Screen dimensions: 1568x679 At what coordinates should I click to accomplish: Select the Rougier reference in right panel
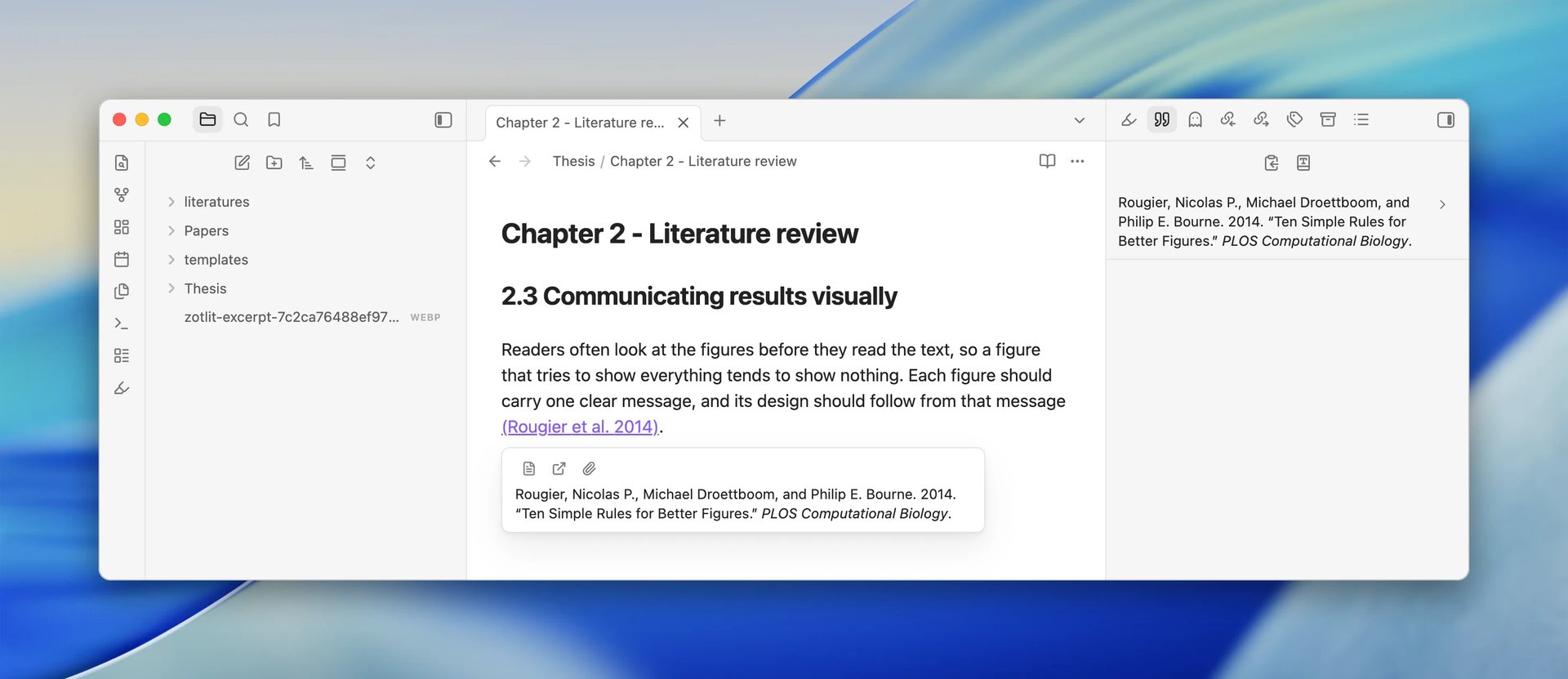tap(1265, 221)
